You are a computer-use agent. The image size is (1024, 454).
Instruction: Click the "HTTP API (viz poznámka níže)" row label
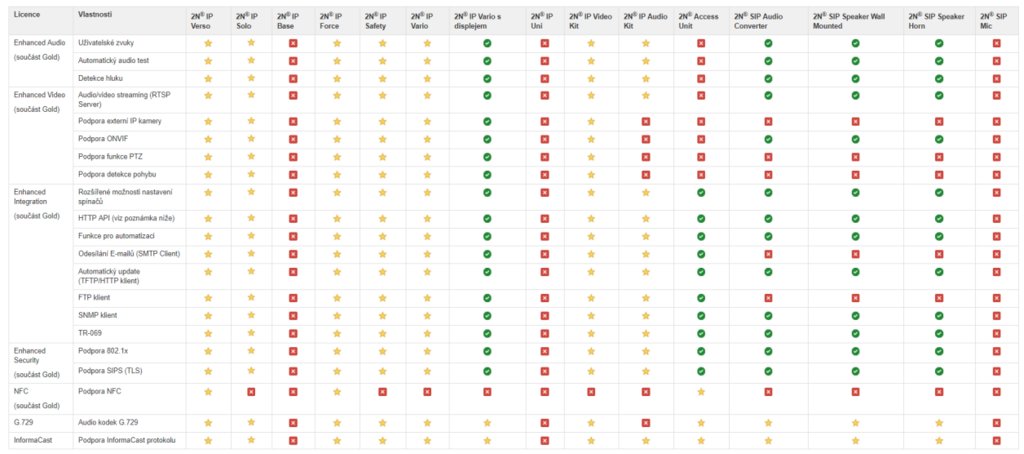pyautogui.click(x=122, y=218)
